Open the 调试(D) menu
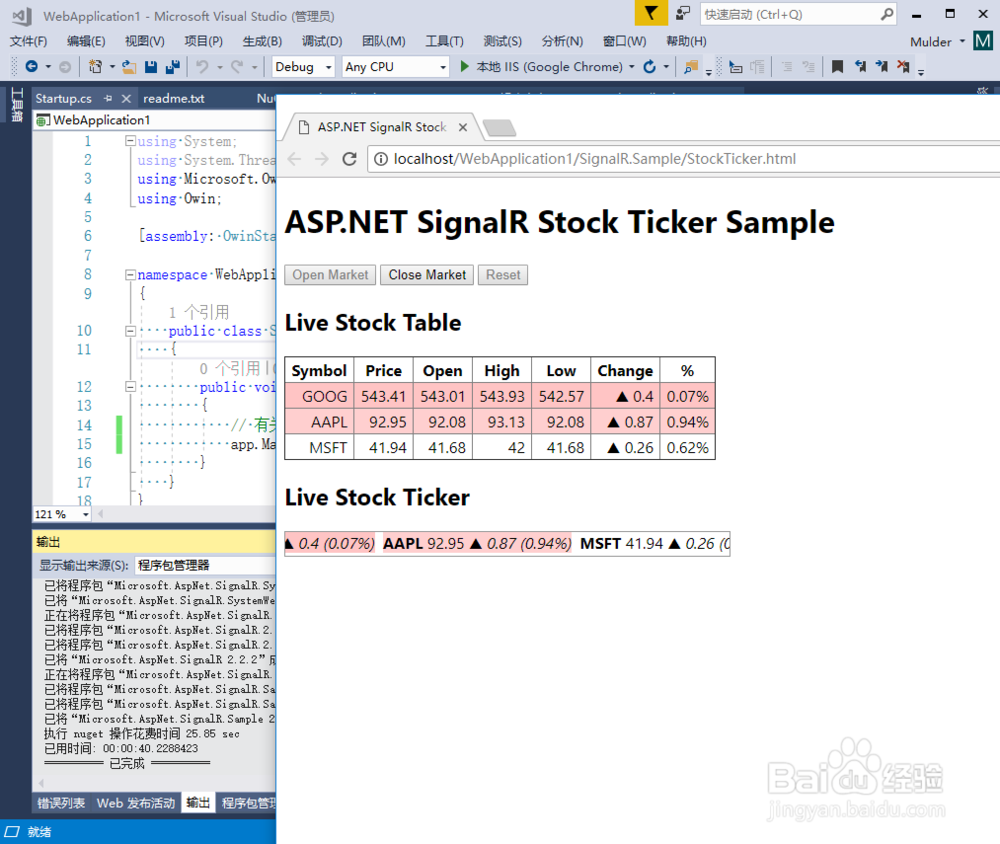Screen dimensions: 1000x844 pos(321,41)
